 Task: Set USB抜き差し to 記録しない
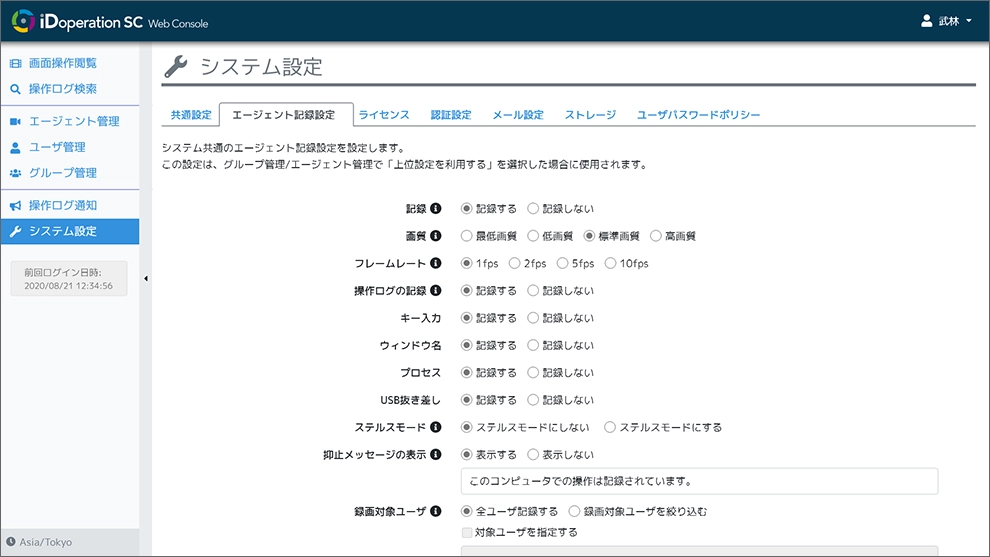(533, 400)
